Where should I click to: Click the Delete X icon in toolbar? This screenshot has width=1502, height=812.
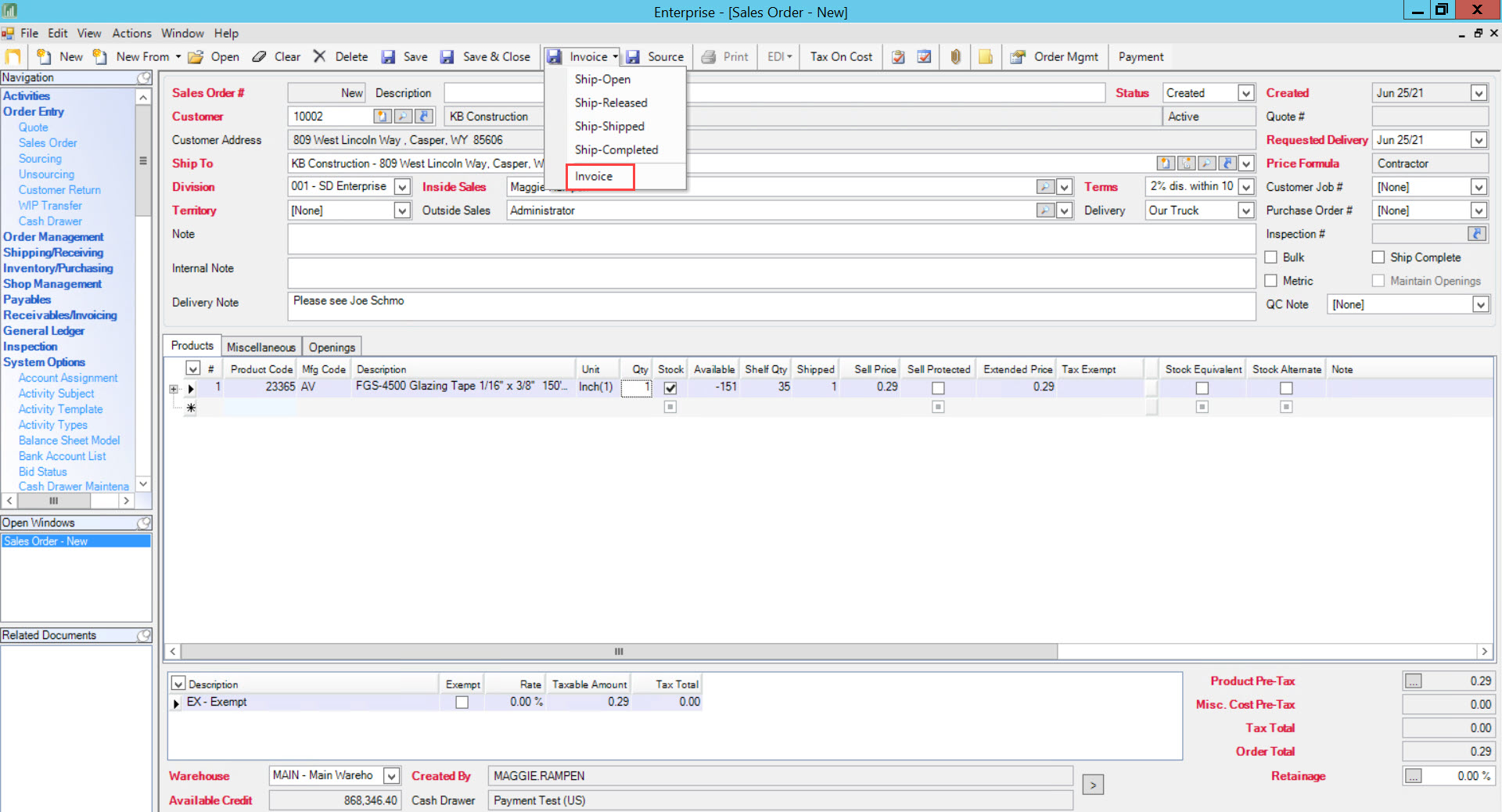pyautogui.click(x=319, y=57)
